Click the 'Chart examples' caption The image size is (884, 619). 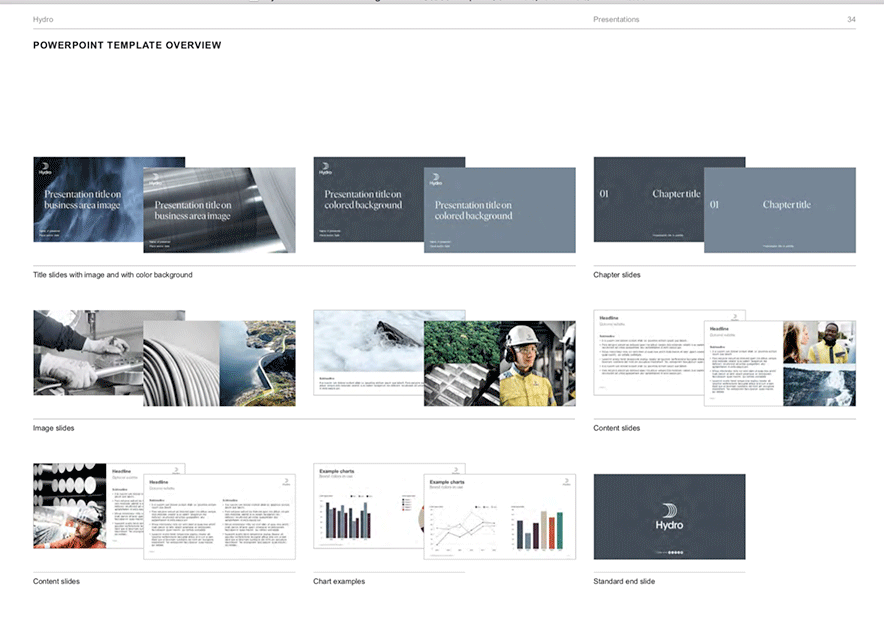tap(339, 581)
